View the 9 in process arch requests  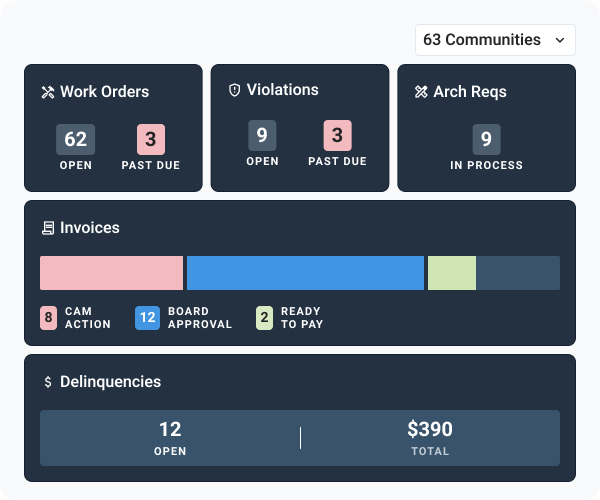tap(486, 139)
